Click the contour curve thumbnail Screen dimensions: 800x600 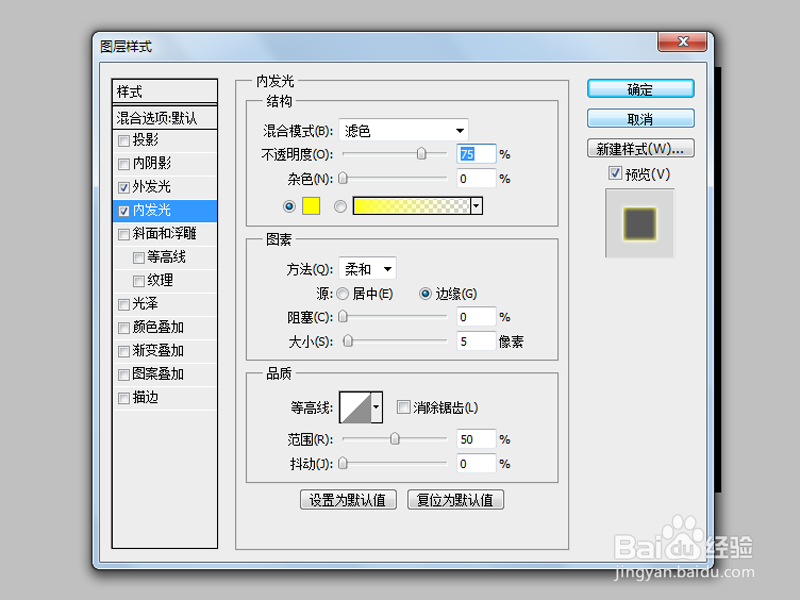point(355,407)
